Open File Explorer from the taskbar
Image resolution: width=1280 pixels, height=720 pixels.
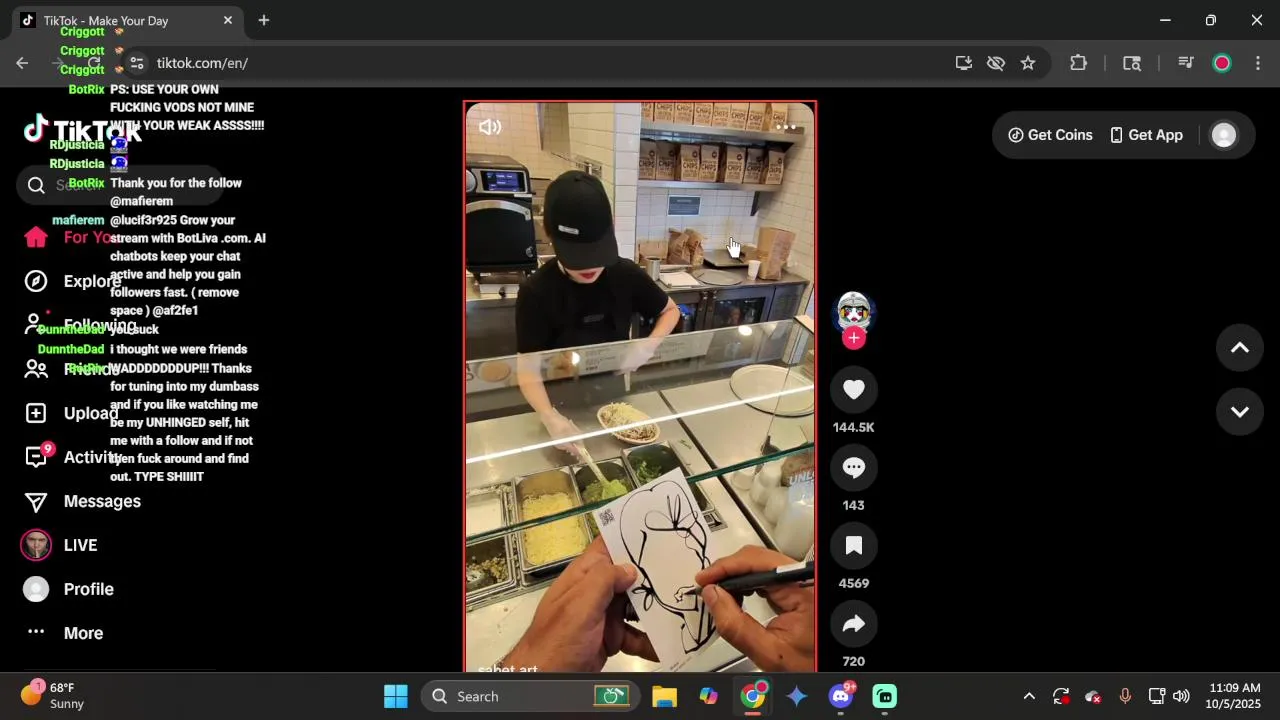[664, 696]
